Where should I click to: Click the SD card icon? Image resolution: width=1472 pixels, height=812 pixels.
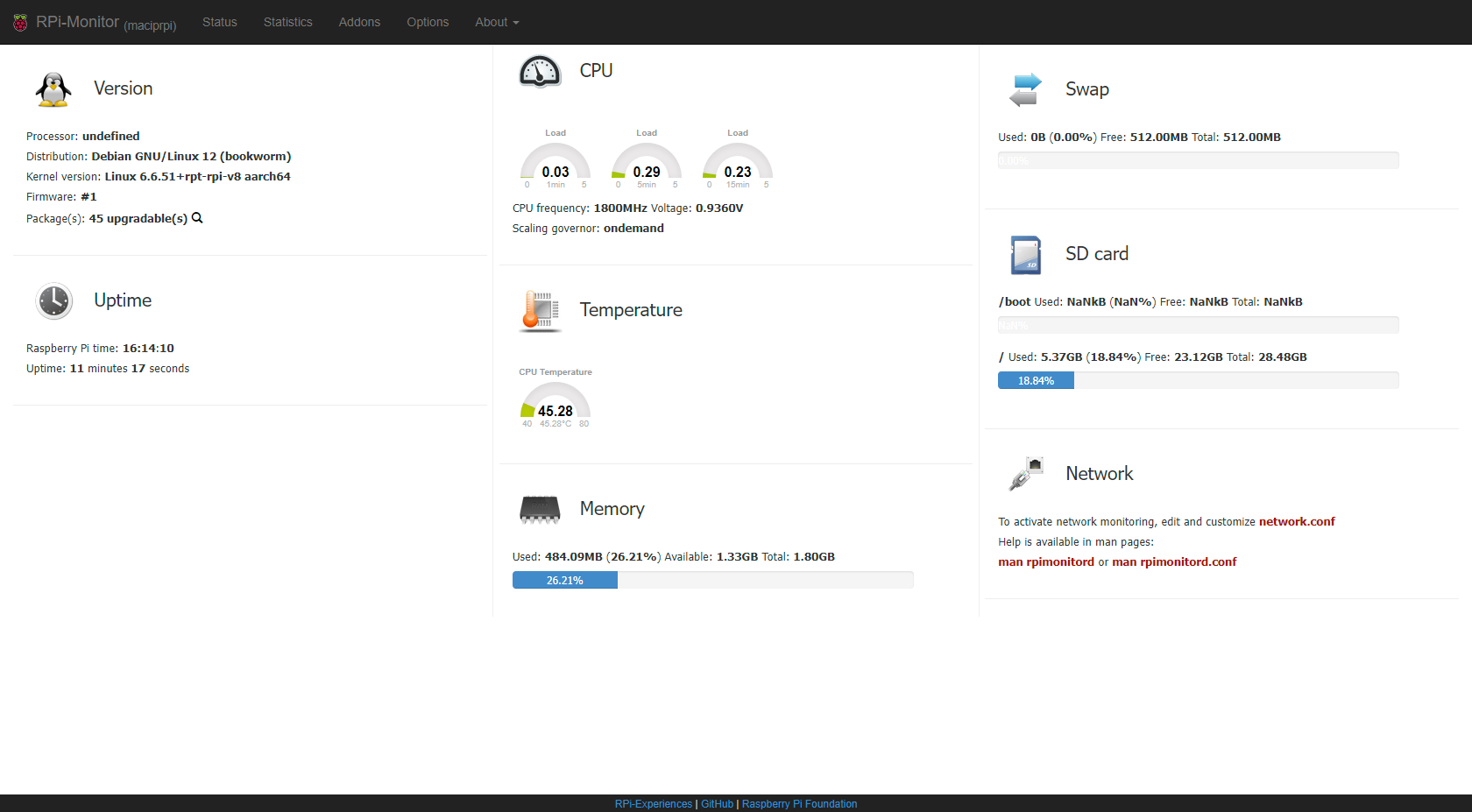tap(1025, 255)
